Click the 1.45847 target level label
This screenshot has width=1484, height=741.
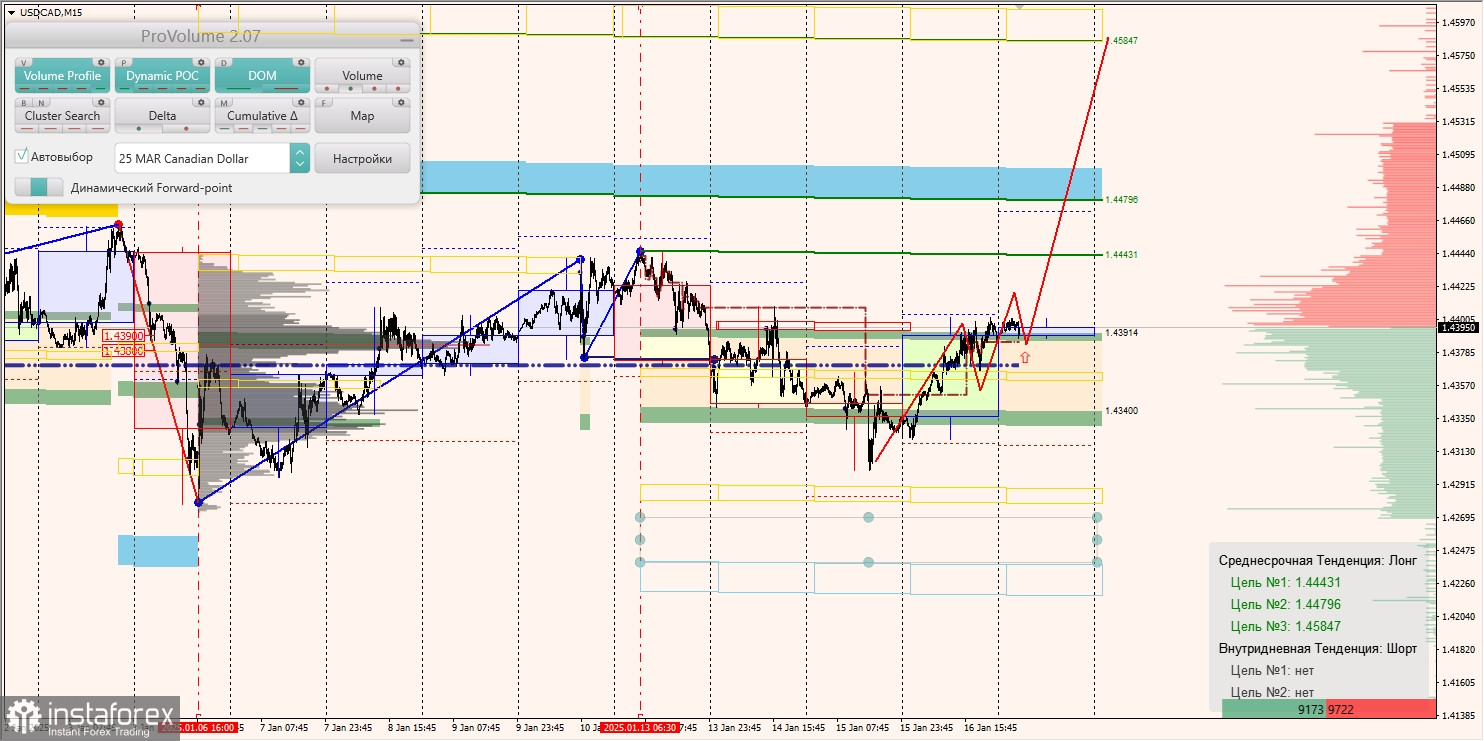[1124, 41]
